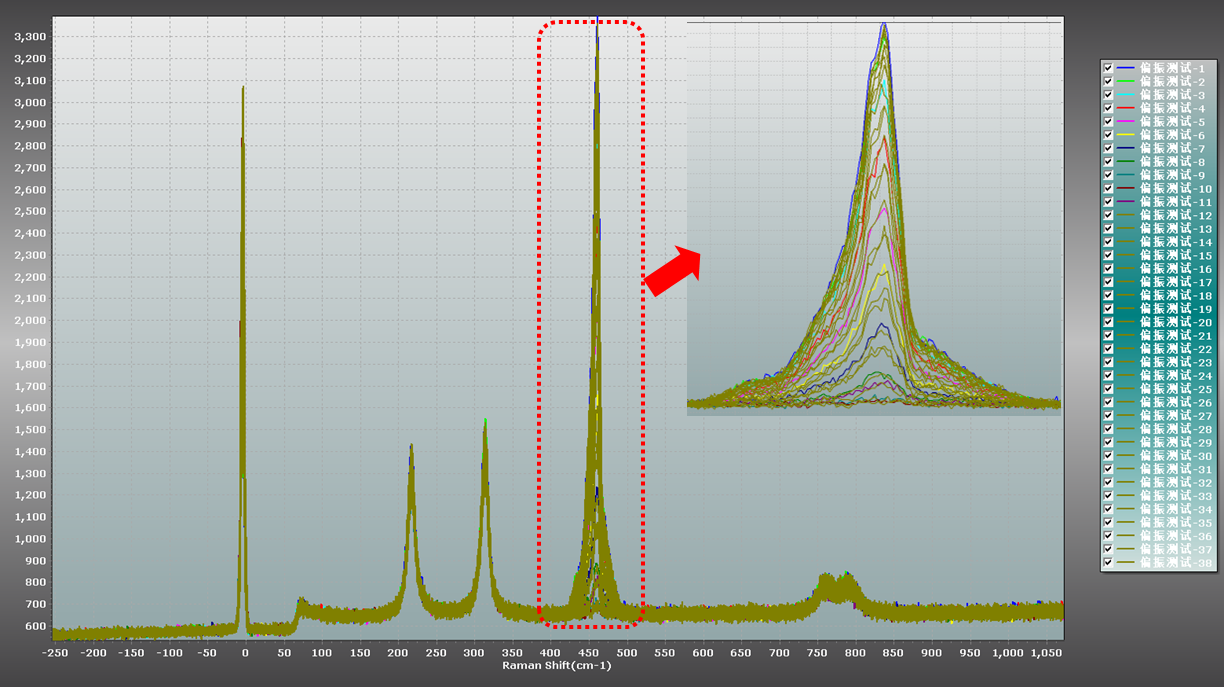Select the 偏振测试-23 legend label text

(1176, 362)
